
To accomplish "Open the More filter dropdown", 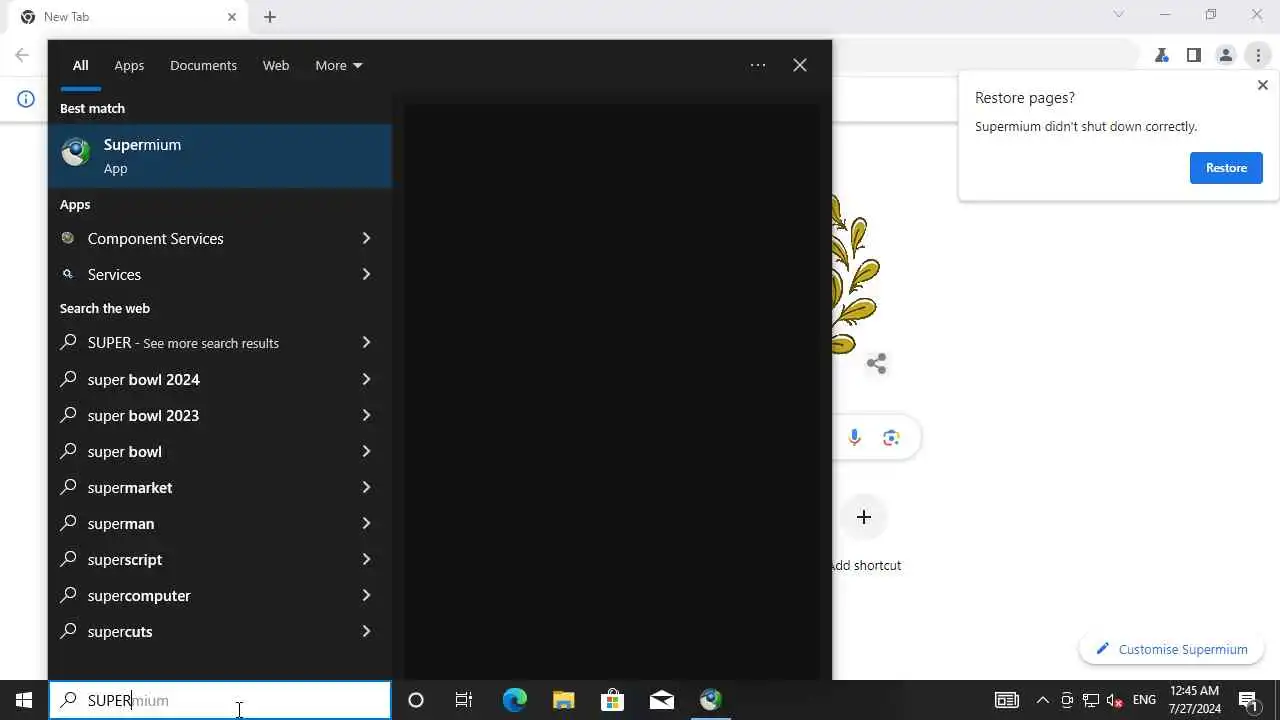I will (x=339, y=65).
